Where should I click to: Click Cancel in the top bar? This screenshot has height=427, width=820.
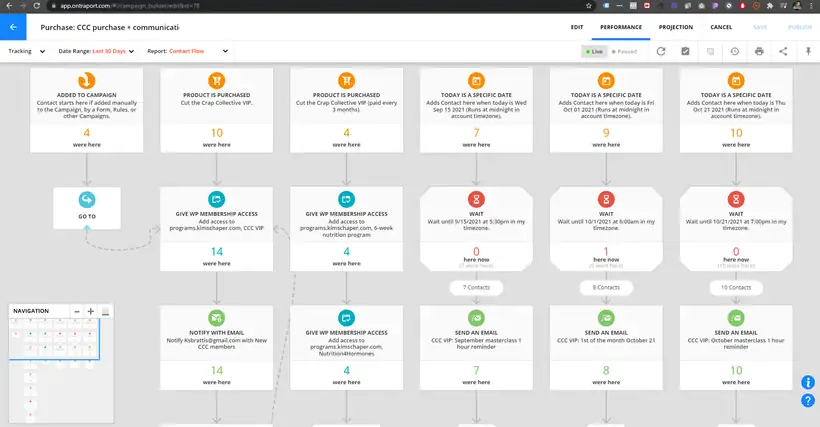[721, 27]
